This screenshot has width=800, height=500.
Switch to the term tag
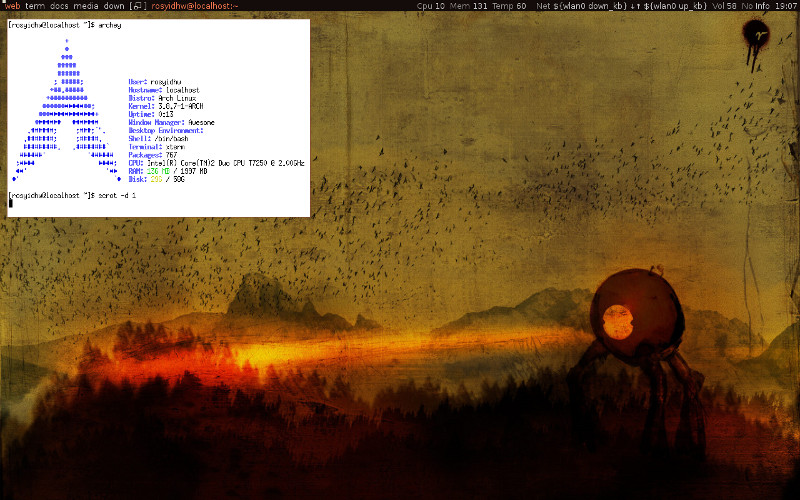(35, 6)
